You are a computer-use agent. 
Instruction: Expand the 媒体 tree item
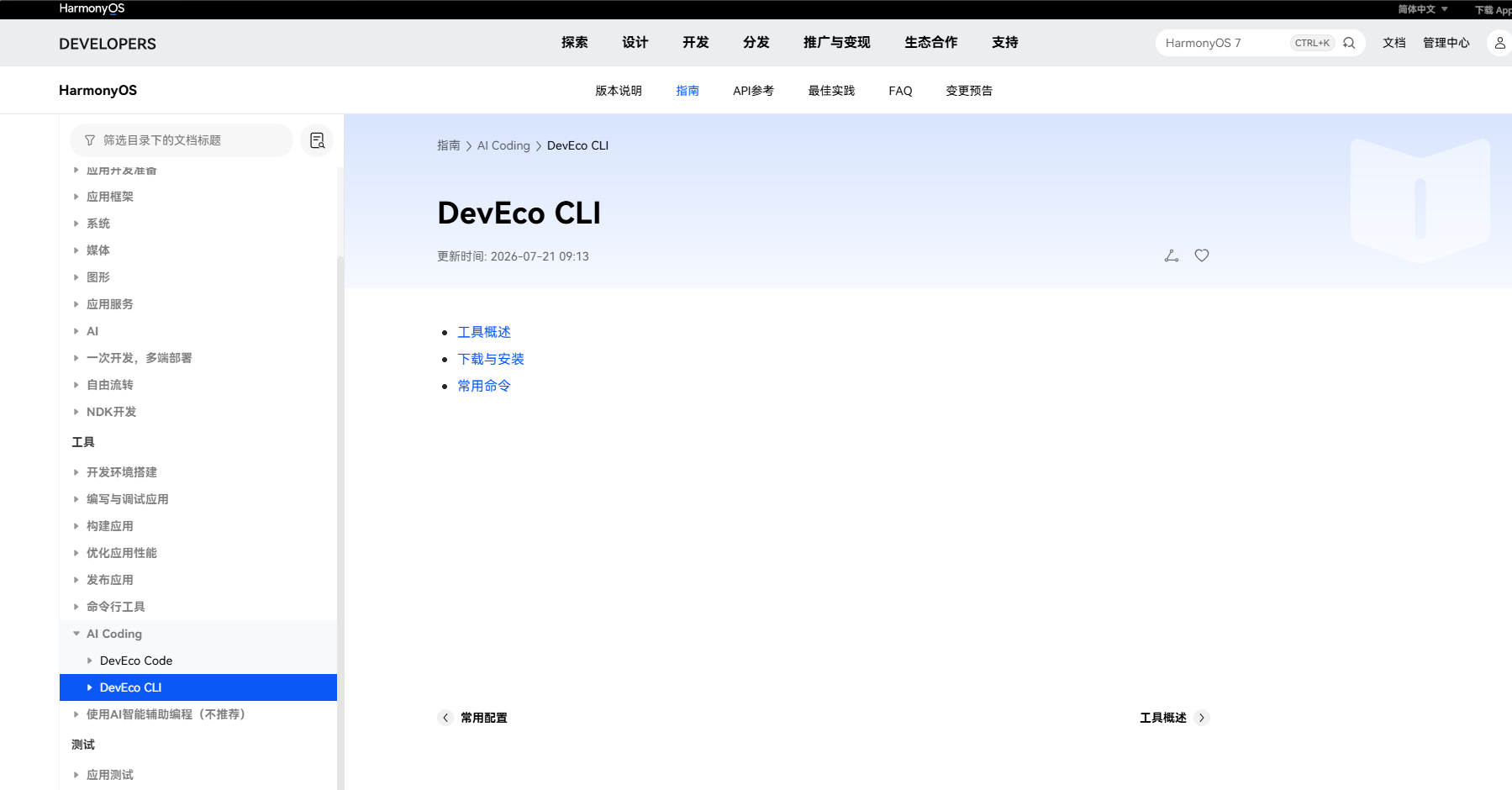(76, 250)
